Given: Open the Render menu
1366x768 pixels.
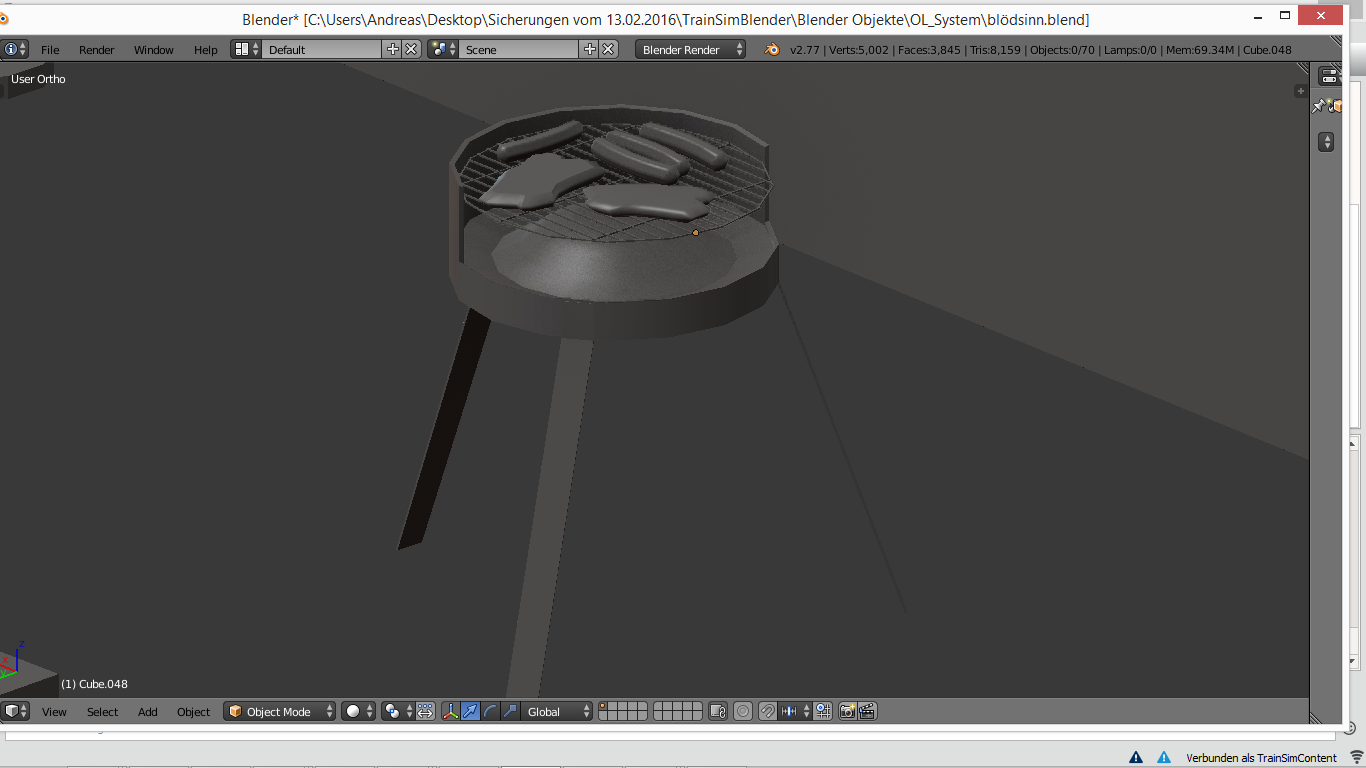Looking at the screenshot, I should [97, 50].
